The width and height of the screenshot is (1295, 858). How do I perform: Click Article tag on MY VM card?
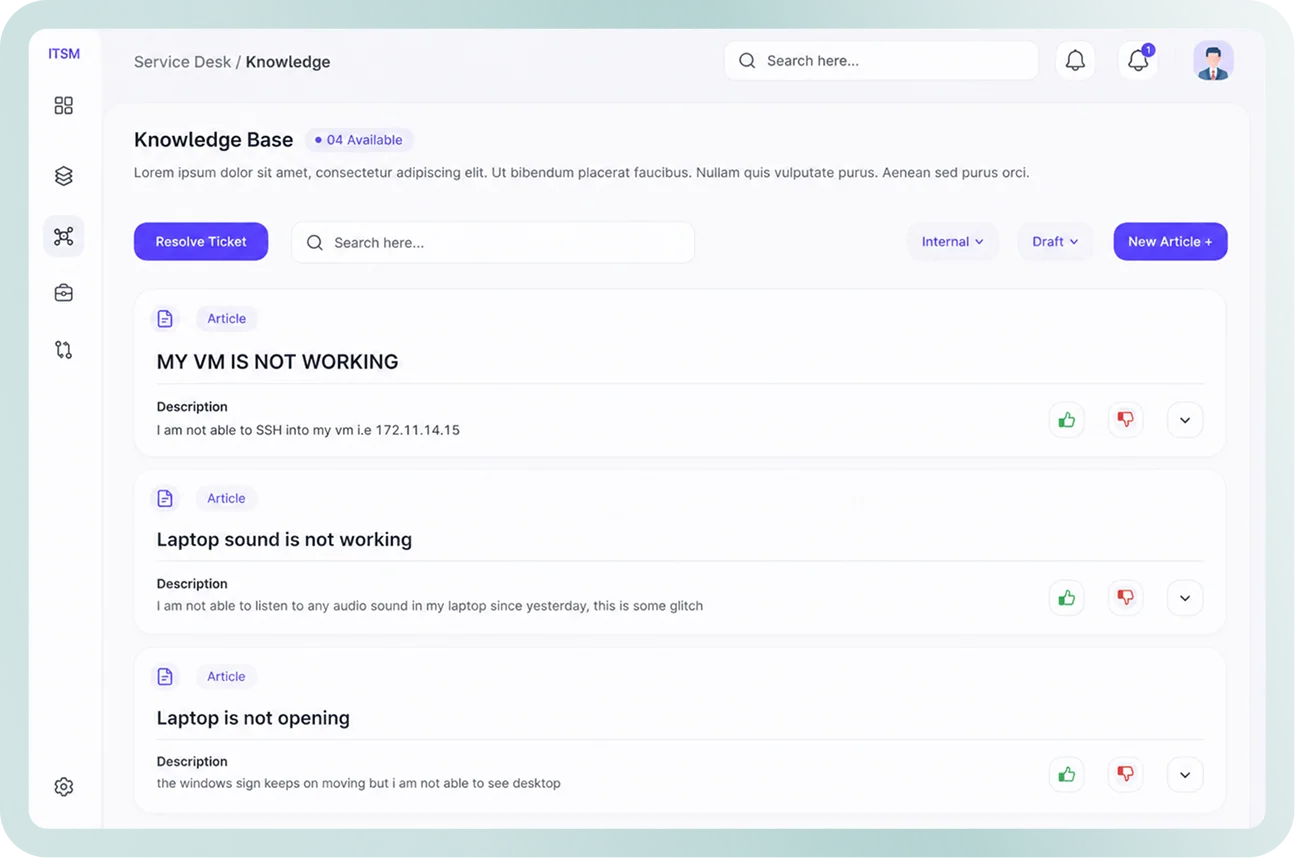(x=227, y=318)
